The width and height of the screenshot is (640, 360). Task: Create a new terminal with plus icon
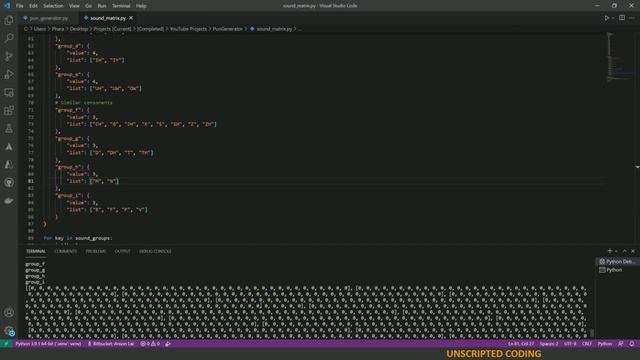point(609,251)
